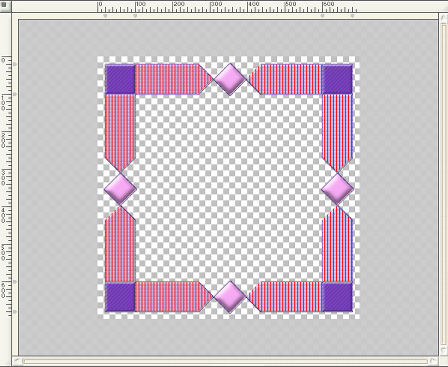Select the top center pink diamond shape
Screen dimensions: 448x367
(230, 80)
